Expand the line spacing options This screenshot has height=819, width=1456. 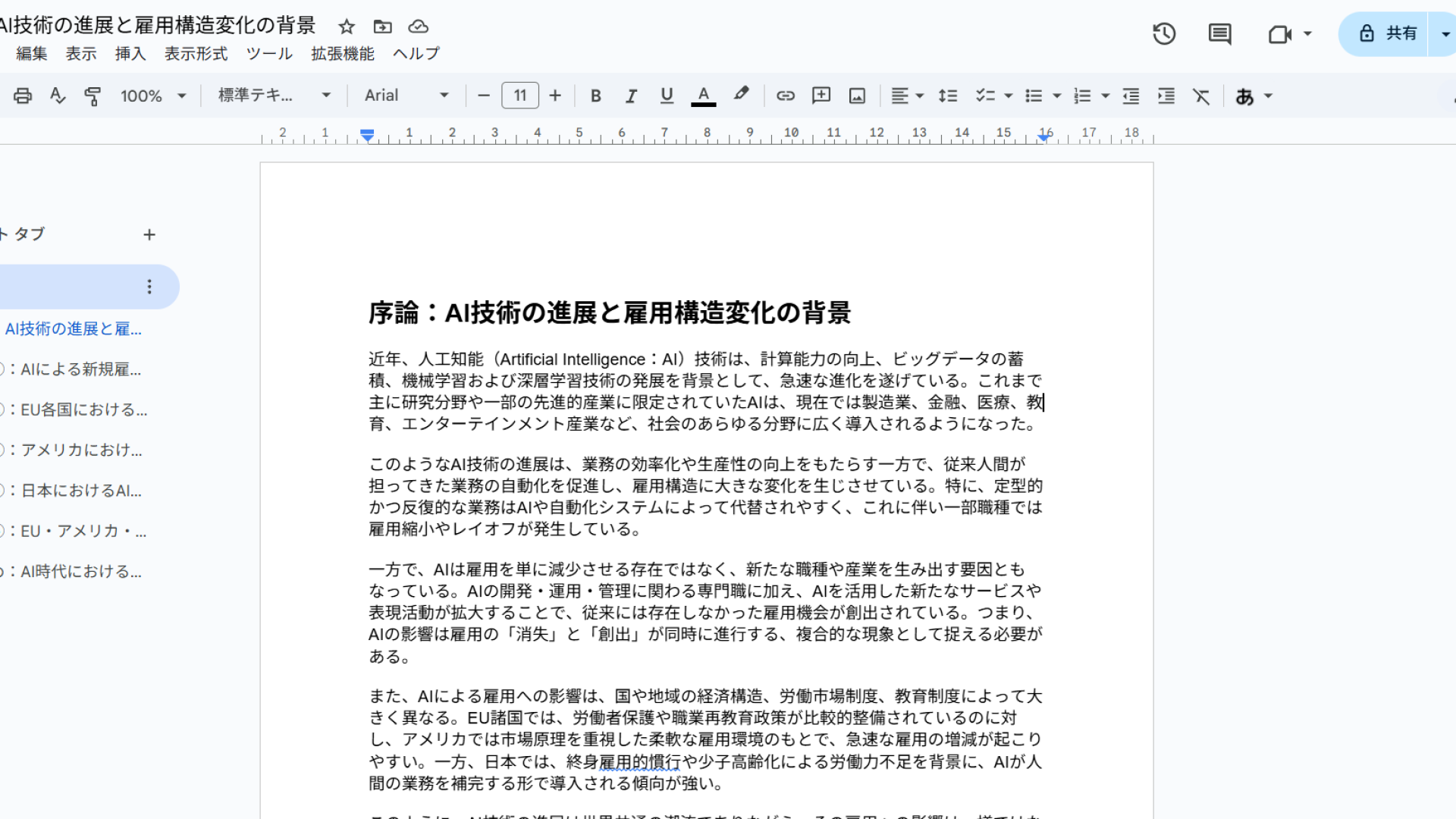click(x=948, y=96)
